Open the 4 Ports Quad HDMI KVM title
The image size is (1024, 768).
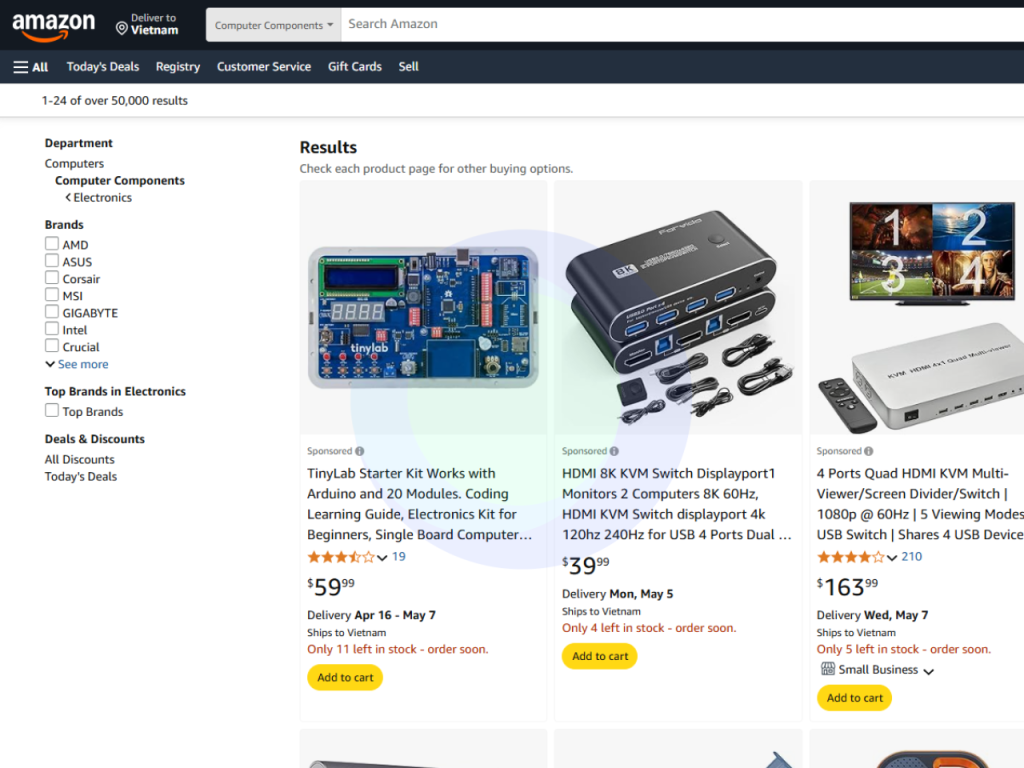click(920, 504)
